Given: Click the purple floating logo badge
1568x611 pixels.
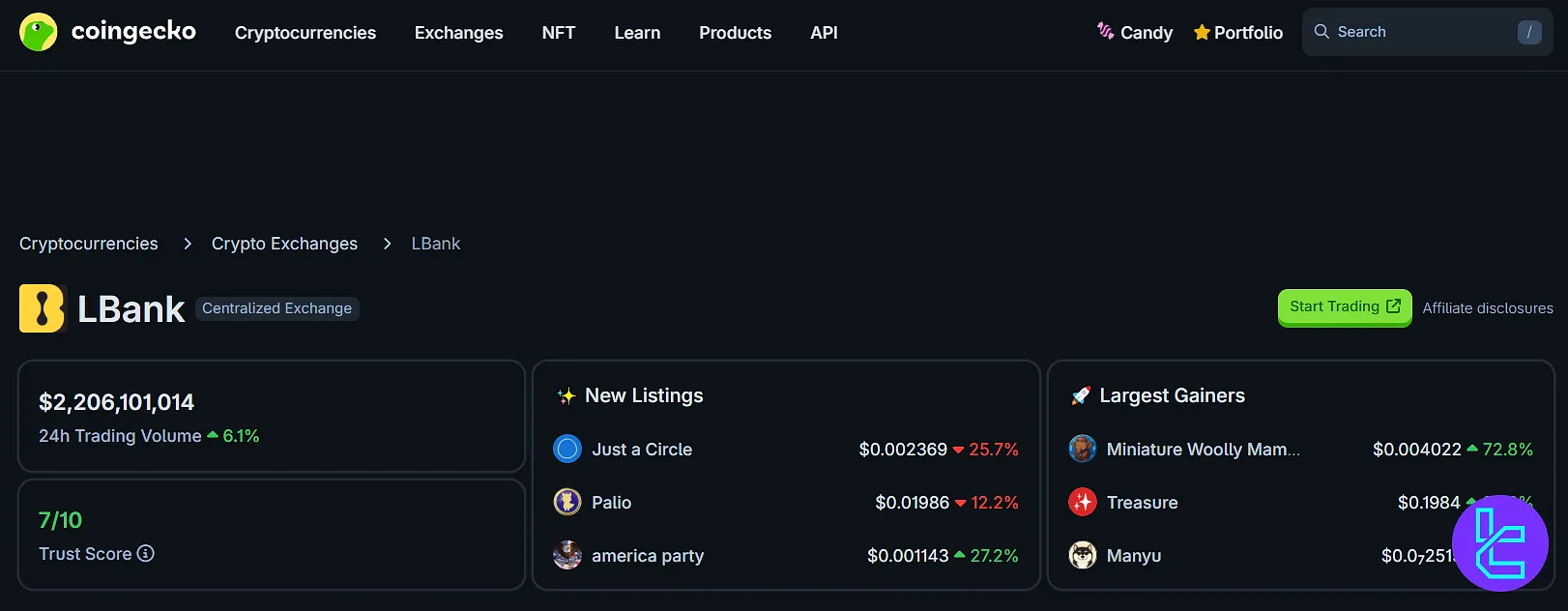Looking at the screenshot, I should pyautogui.click(x=1499, y=543).
